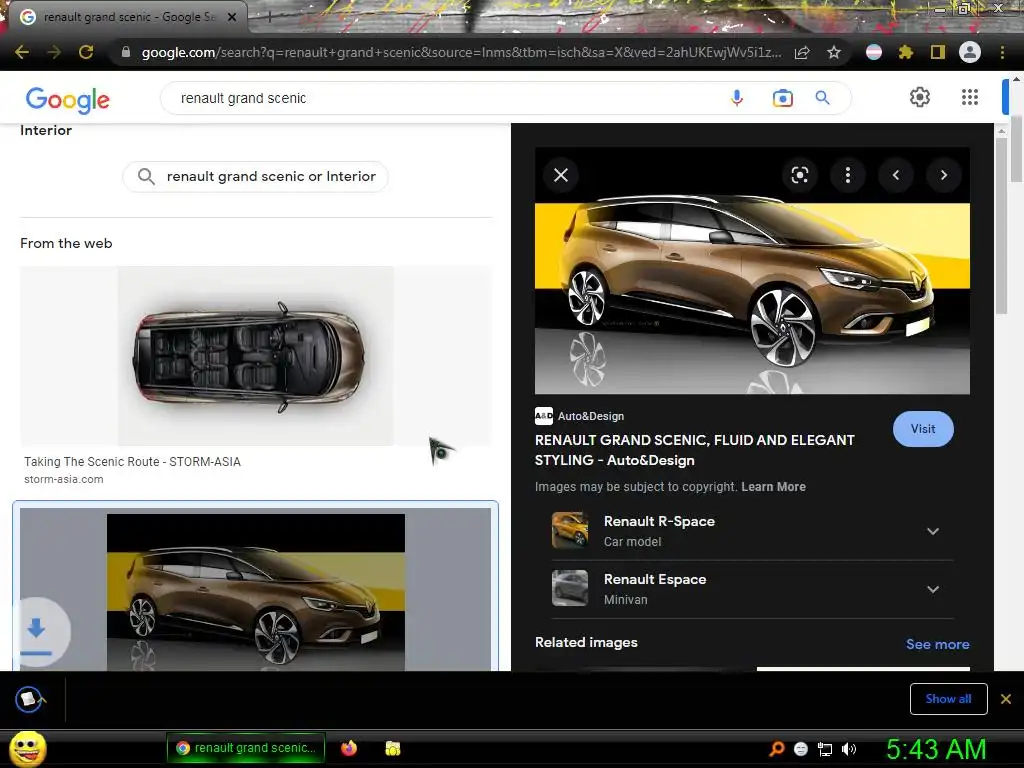This screenshot has height=768, width=1024.
Task: Close the image preview panel
Action: [561, 175]
